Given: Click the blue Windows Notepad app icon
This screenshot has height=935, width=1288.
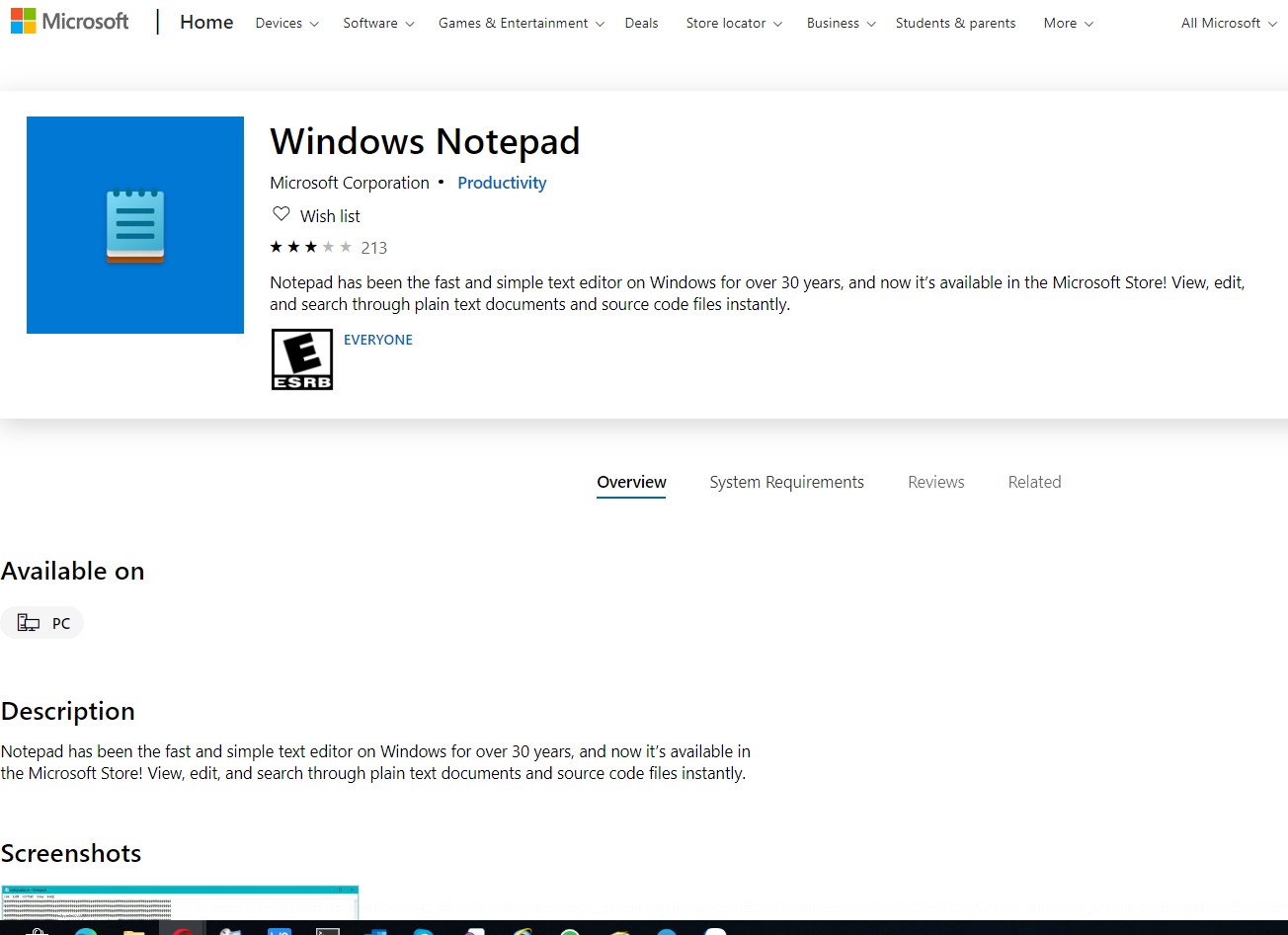Looking at the screenshot, I should 134,224.
